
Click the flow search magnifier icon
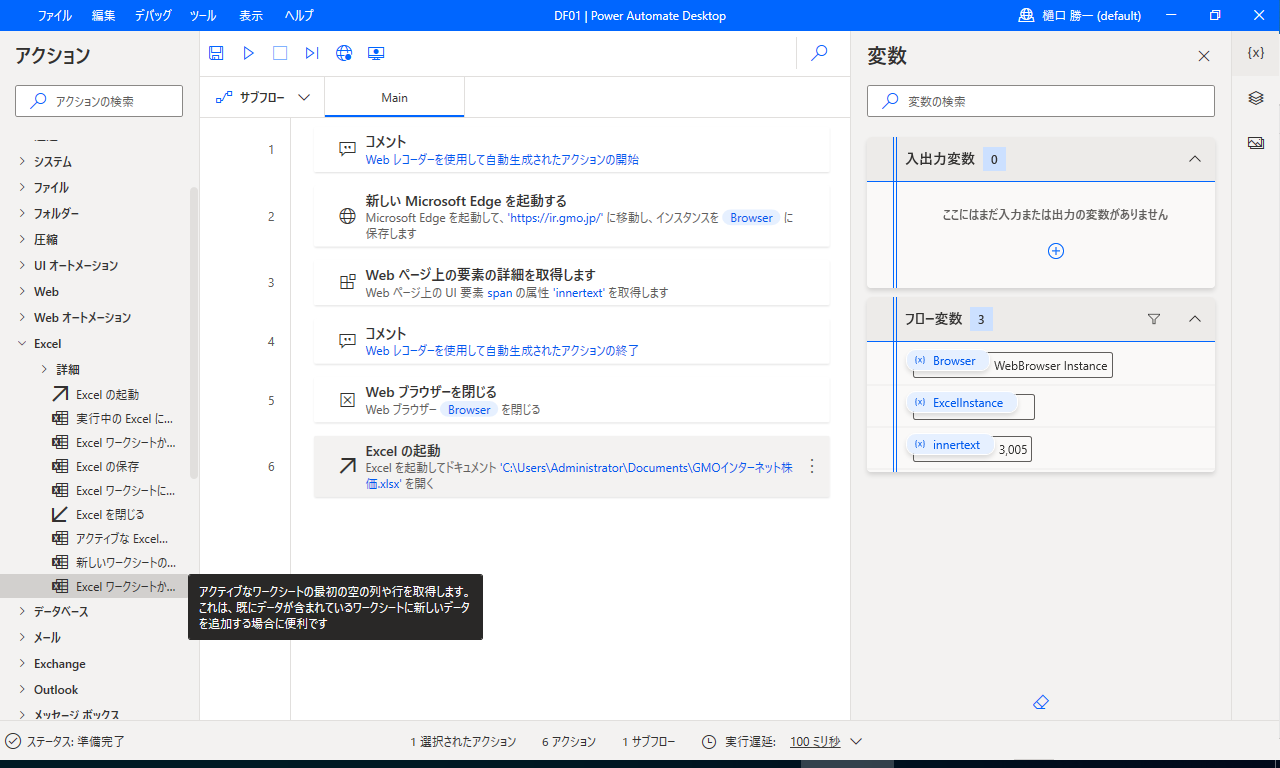pyautogui.click(x=819, y=53)
